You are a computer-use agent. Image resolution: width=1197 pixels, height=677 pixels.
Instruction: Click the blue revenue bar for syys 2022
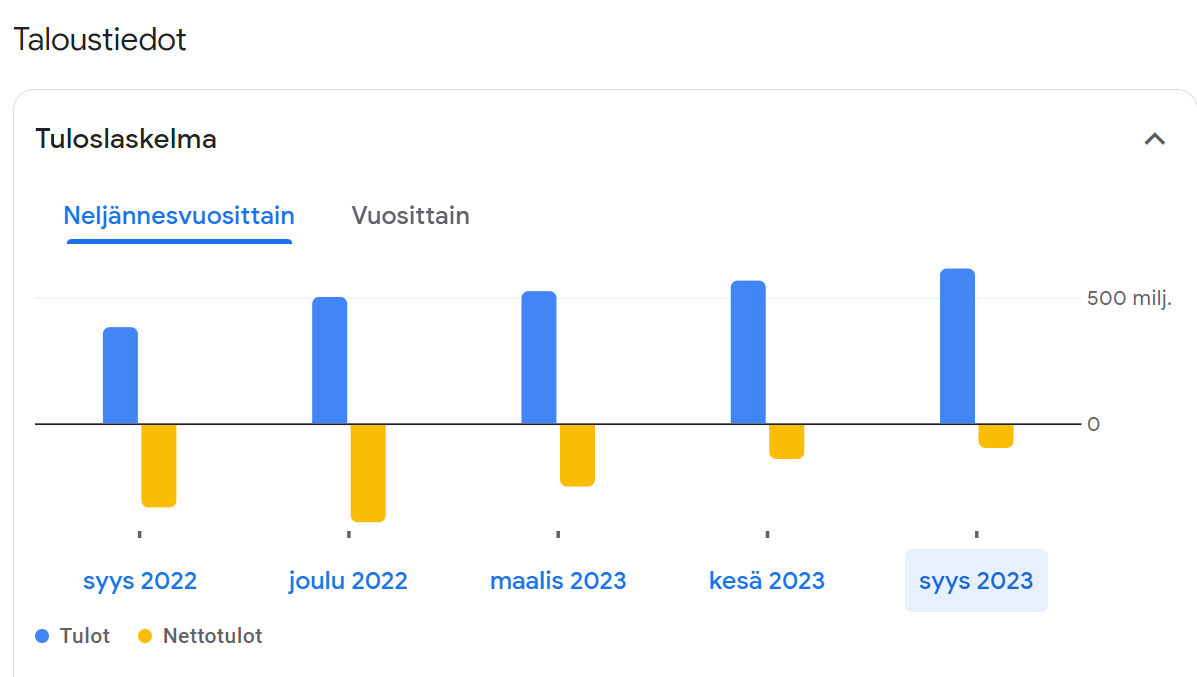click(x=121, y=376)
